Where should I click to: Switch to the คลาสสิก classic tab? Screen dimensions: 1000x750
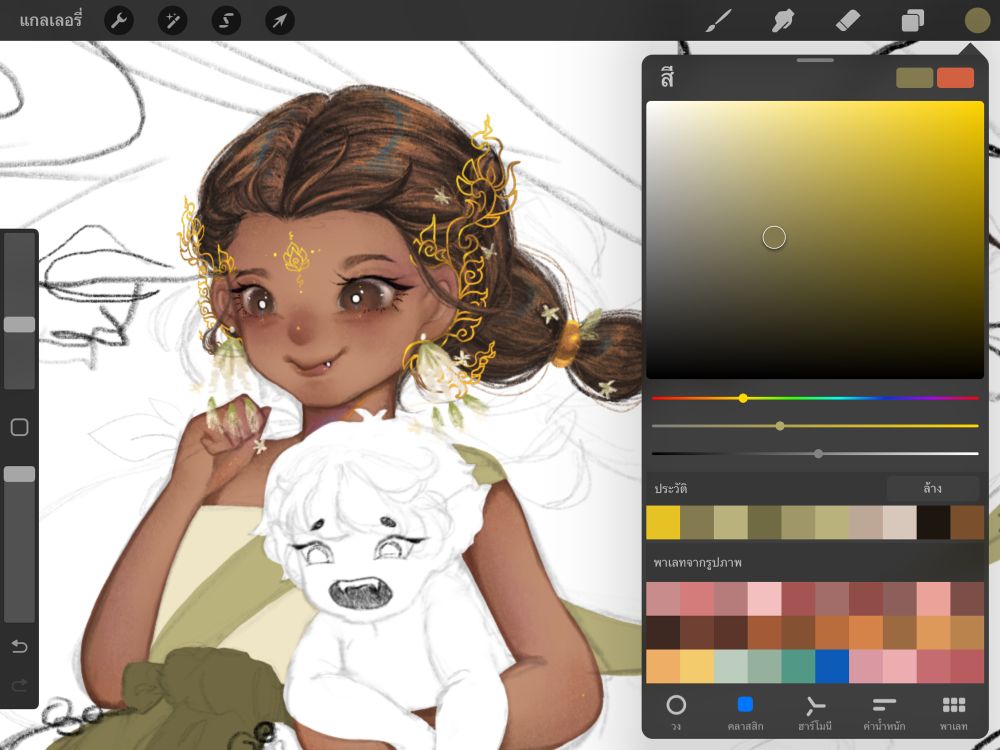tap(745, 712)
